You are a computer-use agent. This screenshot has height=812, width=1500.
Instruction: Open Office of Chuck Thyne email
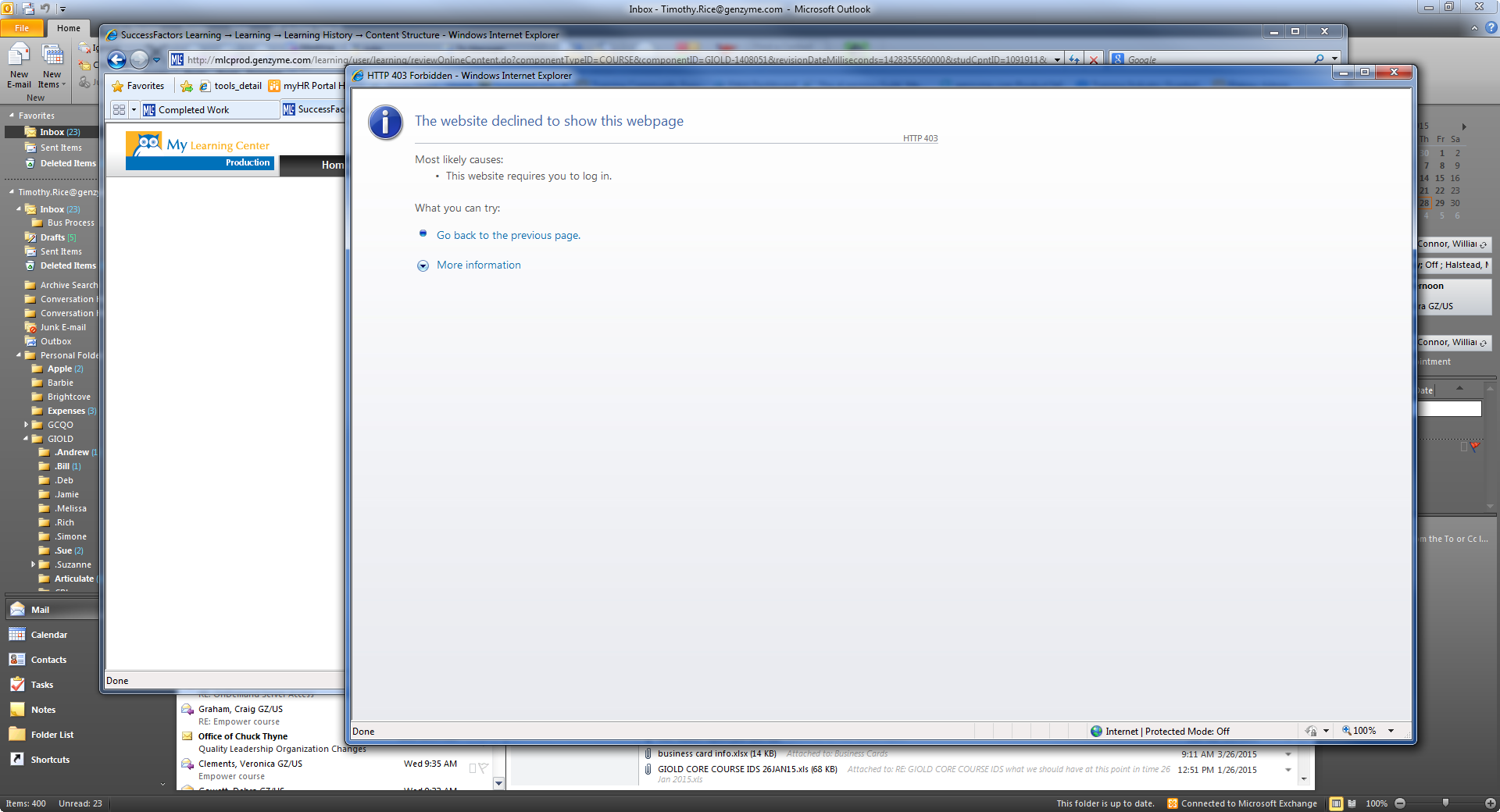[x=262, y=743]
